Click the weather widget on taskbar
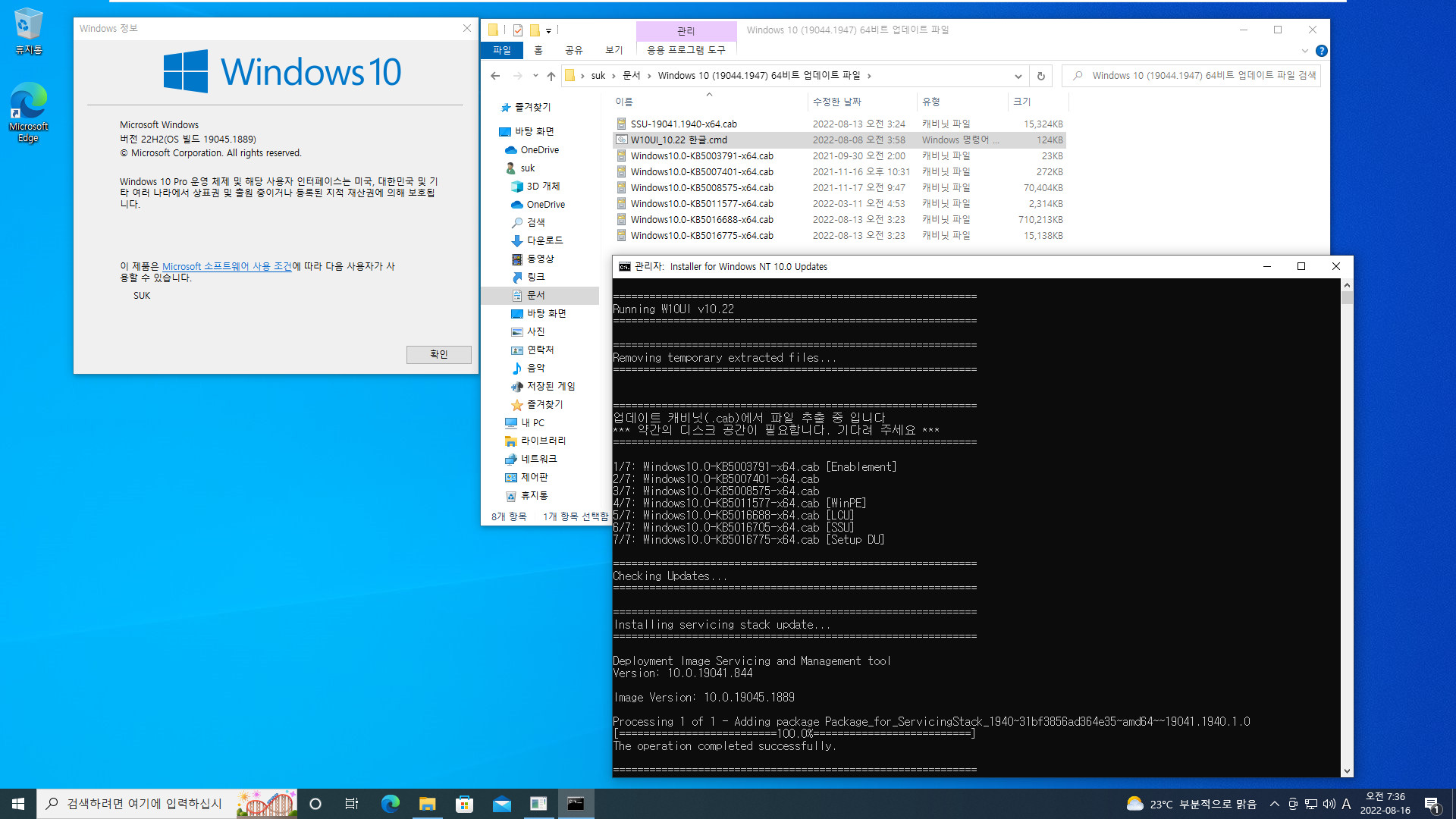Image resolution: width=1456 pixels, height=819 pixels. [x=1191, y=804]
